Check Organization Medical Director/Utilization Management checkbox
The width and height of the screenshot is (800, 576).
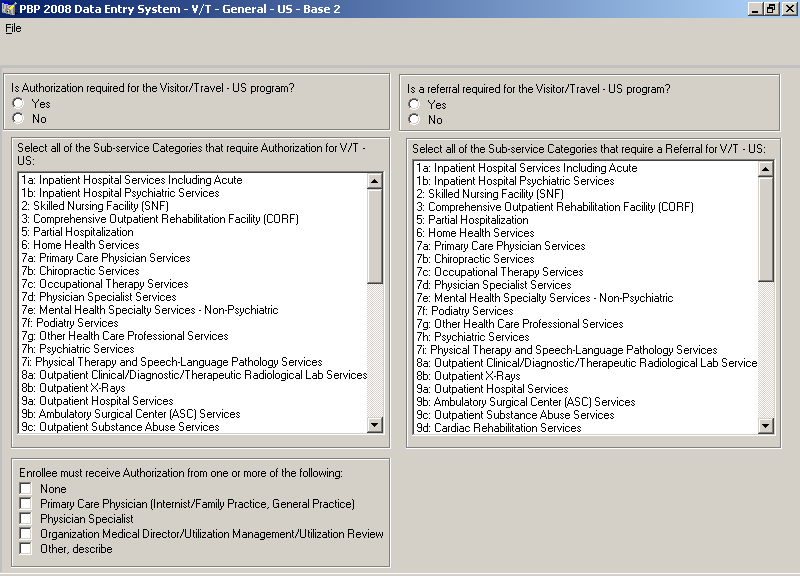coord(26,534)
